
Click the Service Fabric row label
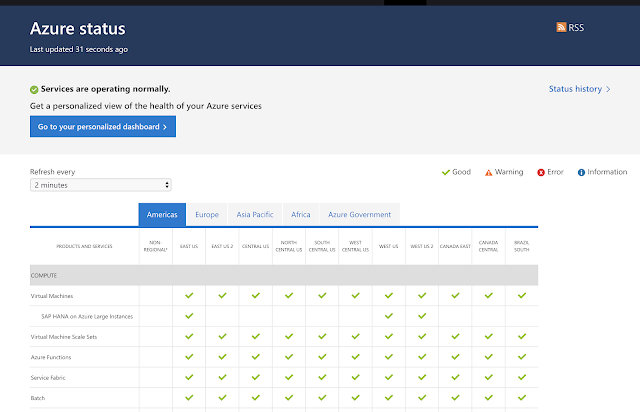coord(48,378)
